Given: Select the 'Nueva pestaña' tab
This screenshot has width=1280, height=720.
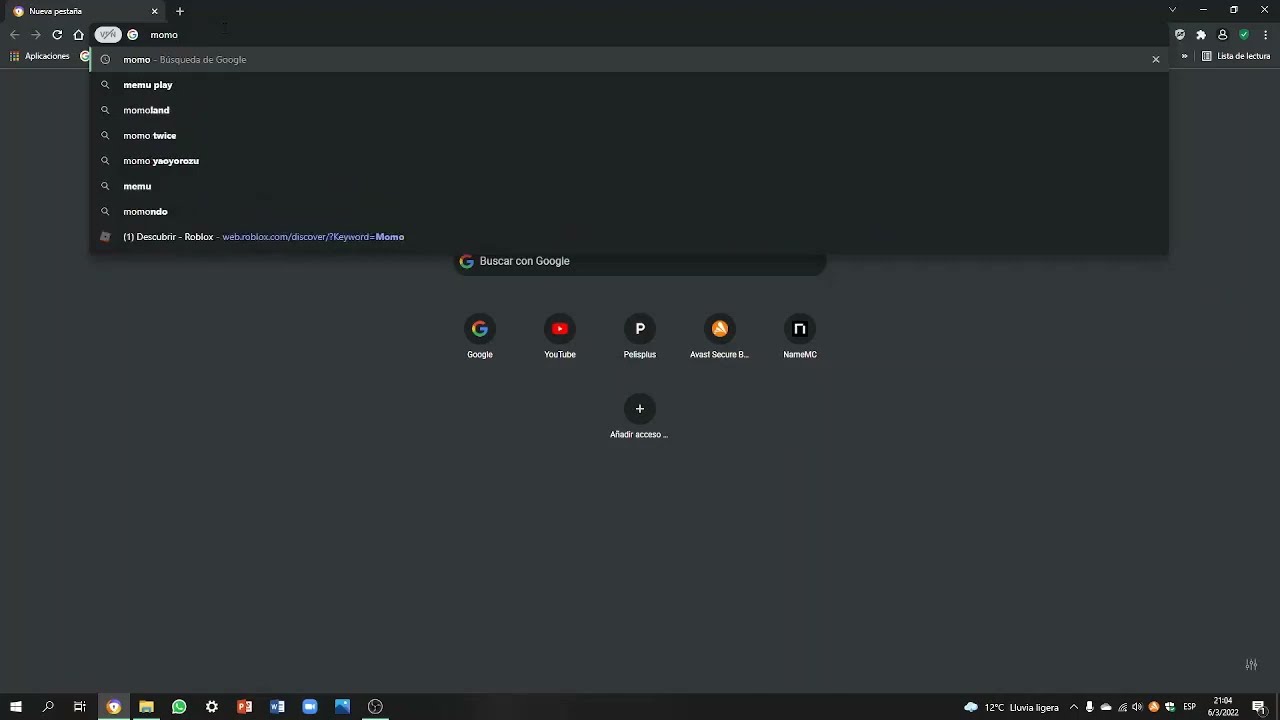Looking at the screenshot, I should [x=86, y=11].
